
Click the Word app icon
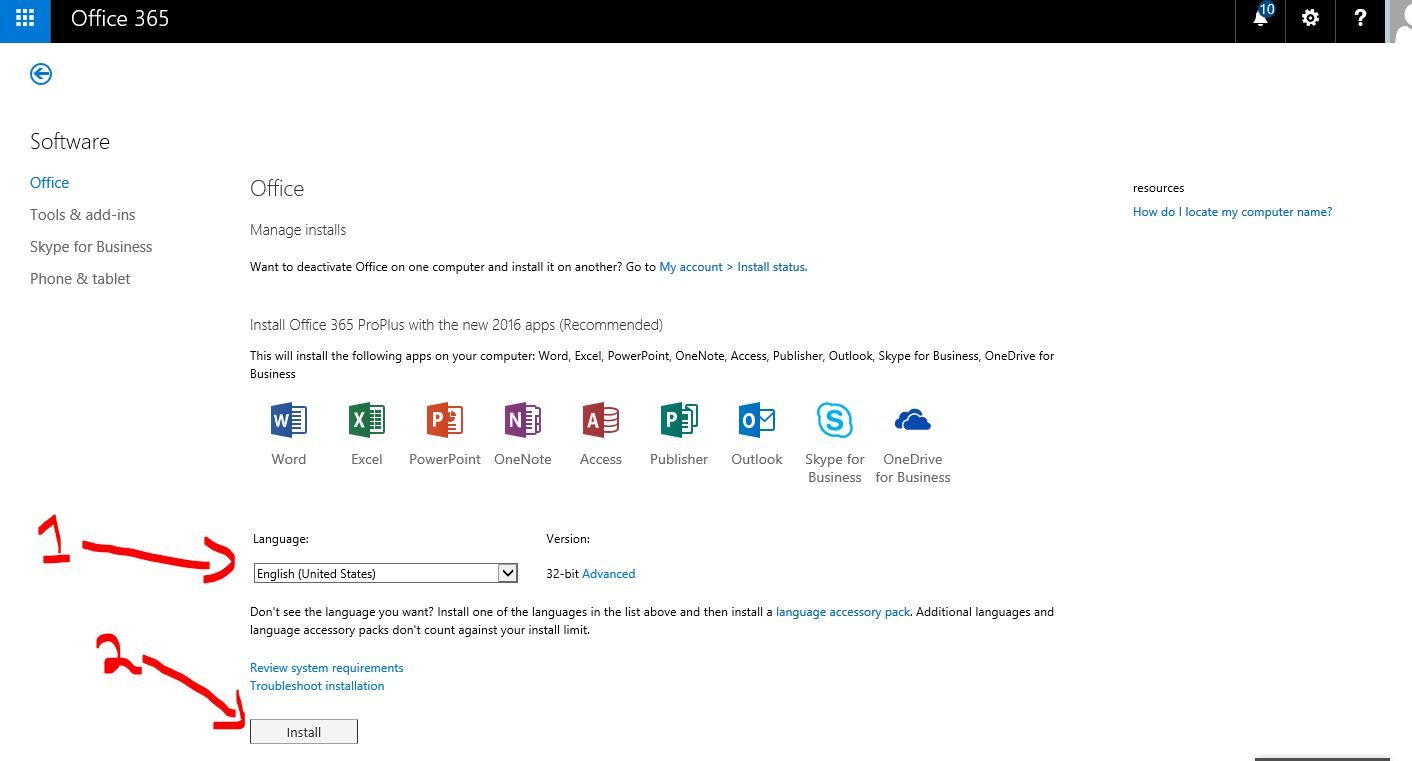click(289, 420)
